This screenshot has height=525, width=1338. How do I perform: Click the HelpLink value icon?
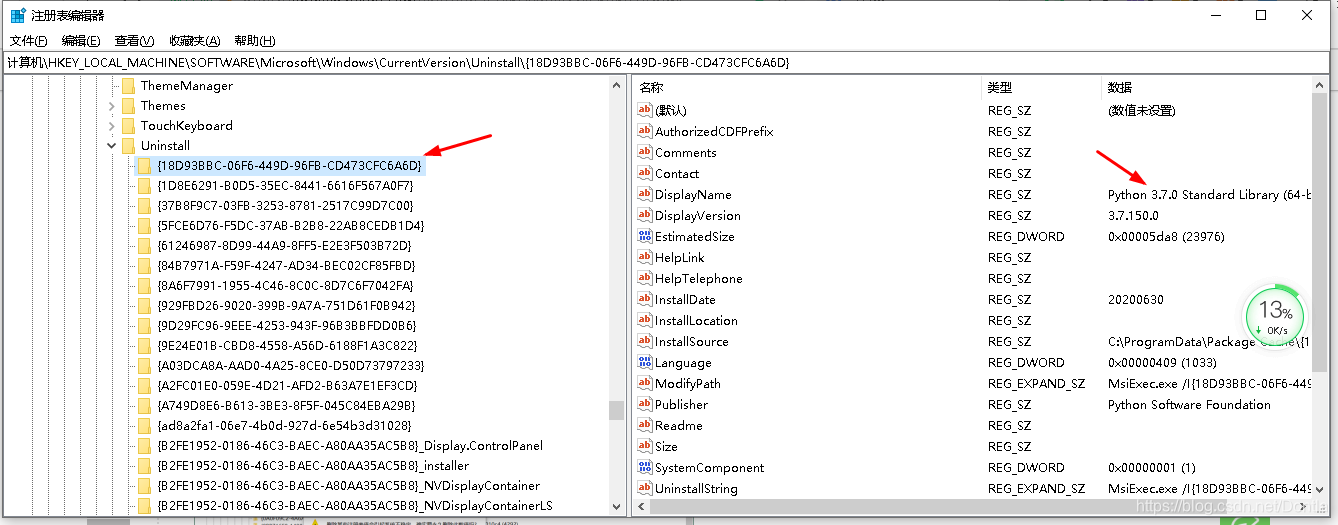(645, 257)
